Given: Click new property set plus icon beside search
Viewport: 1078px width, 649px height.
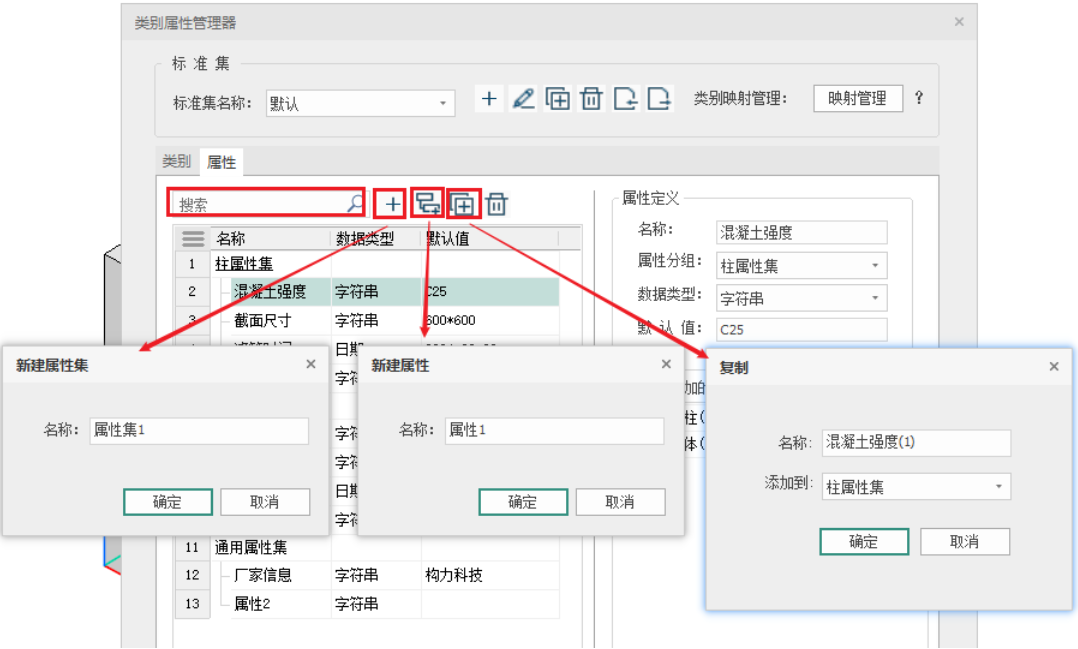Looking at the screenshot, I should click(x=393, y=204).
